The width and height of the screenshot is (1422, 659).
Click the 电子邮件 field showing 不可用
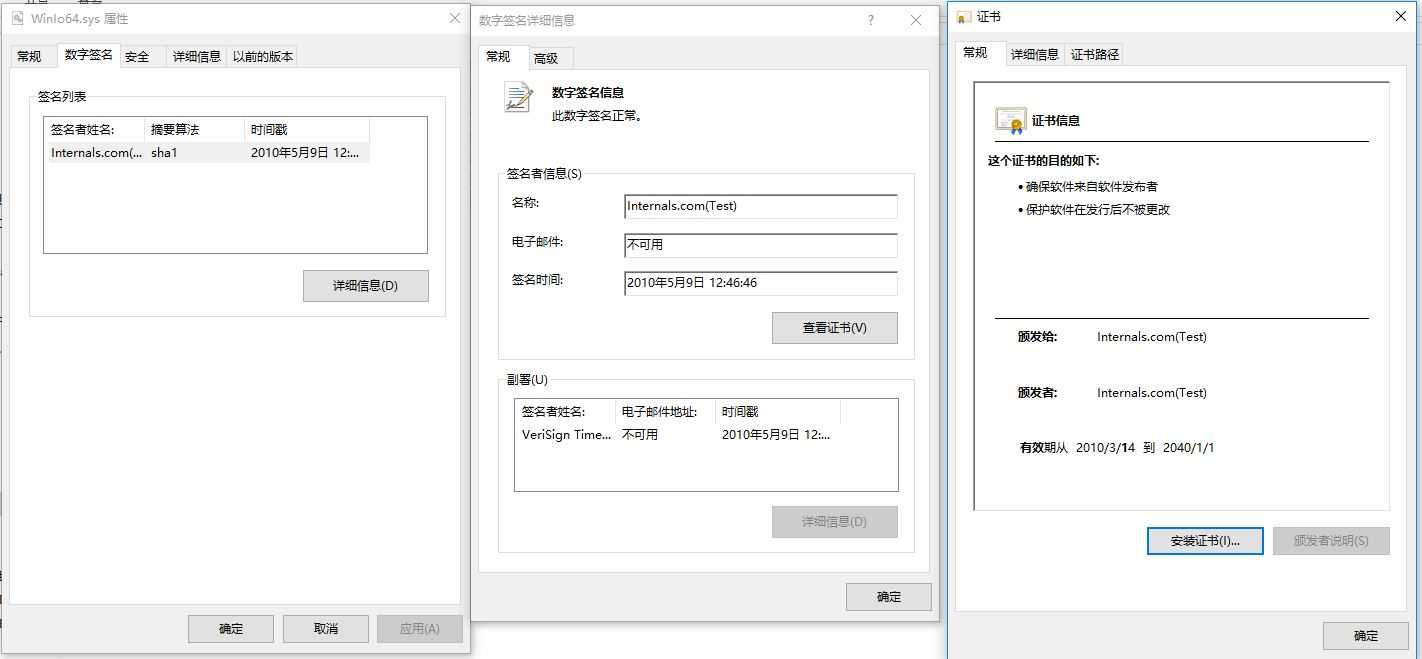(x=761, y=245)
